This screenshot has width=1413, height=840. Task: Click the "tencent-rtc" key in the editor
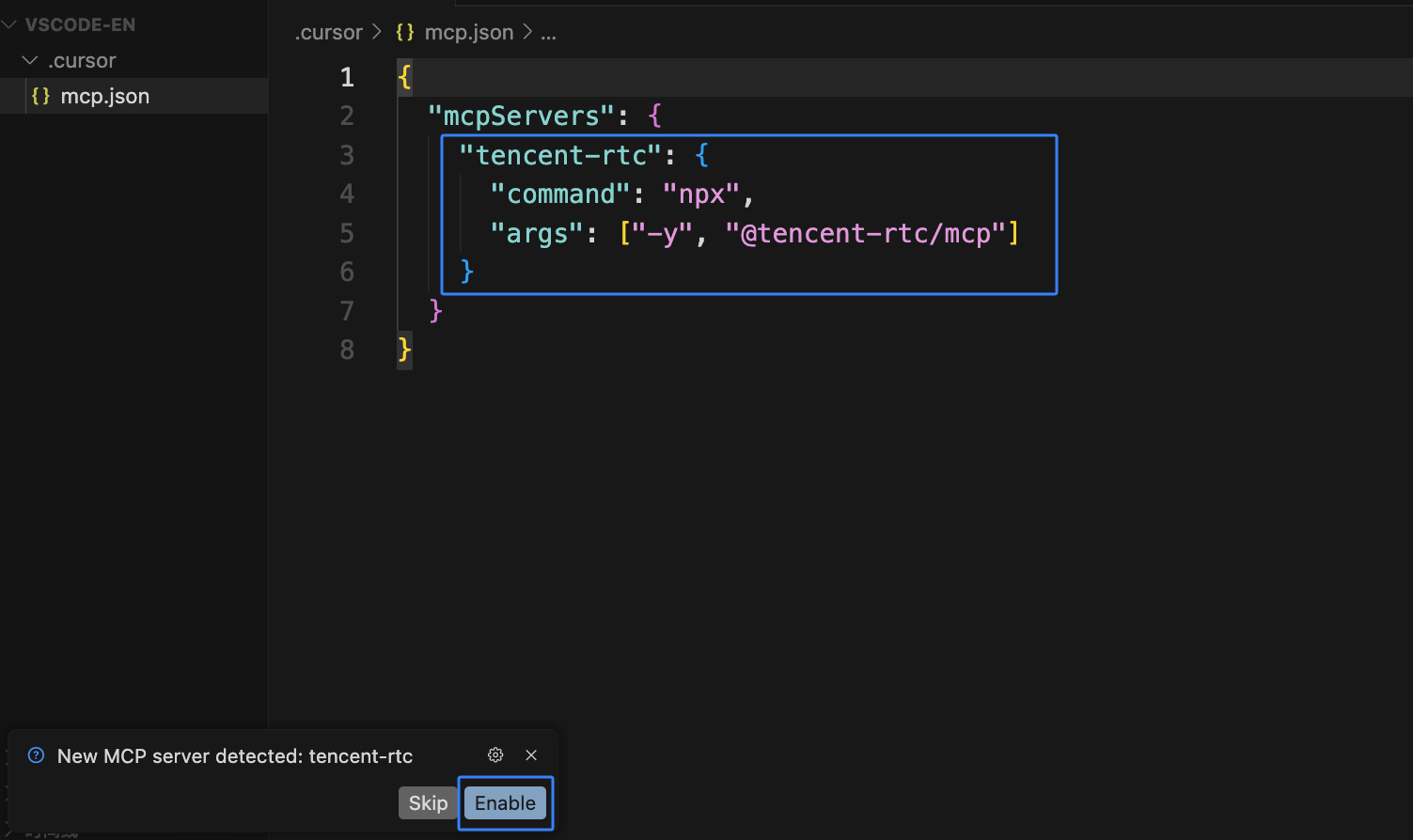(560, 155)
